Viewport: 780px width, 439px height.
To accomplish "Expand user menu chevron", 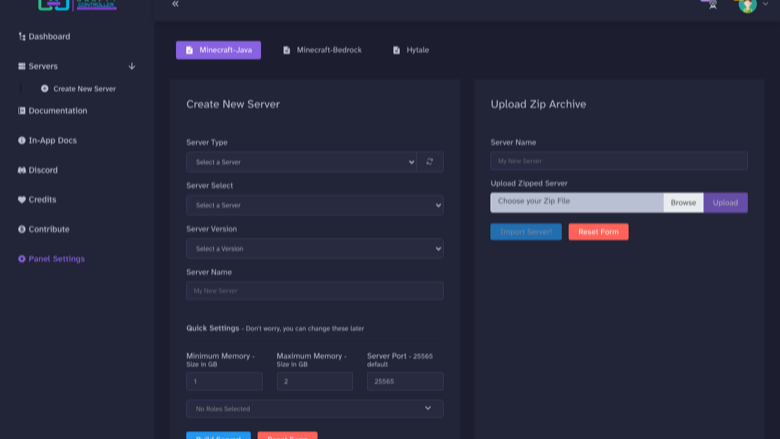I will [x=766, y=4].
